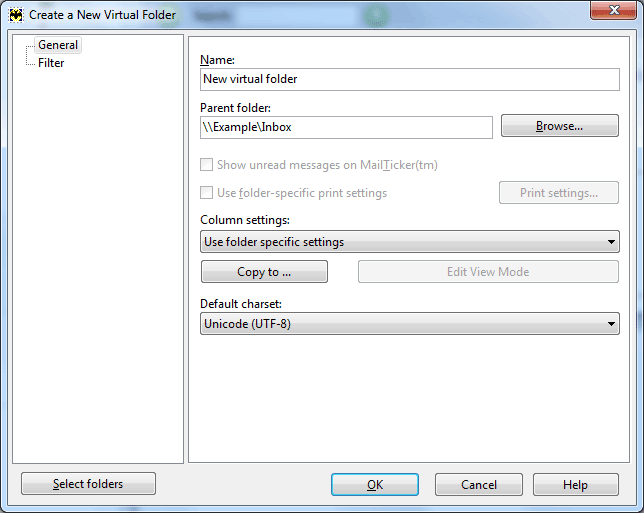Open the Default charset dropdown

(409, 324)
